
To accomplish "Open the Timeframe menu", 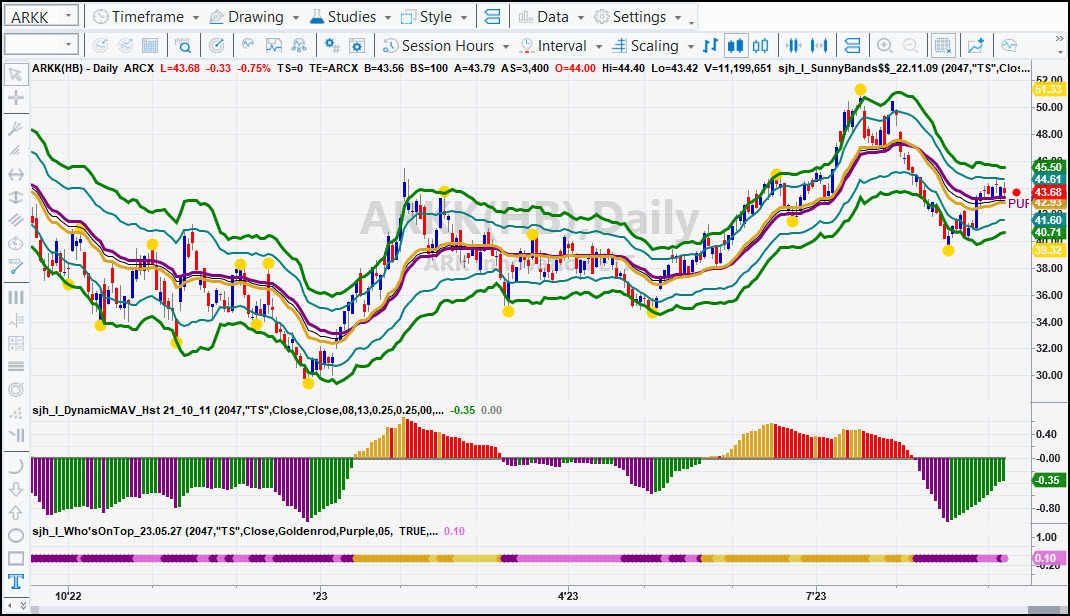I will (x=146, y=16).
